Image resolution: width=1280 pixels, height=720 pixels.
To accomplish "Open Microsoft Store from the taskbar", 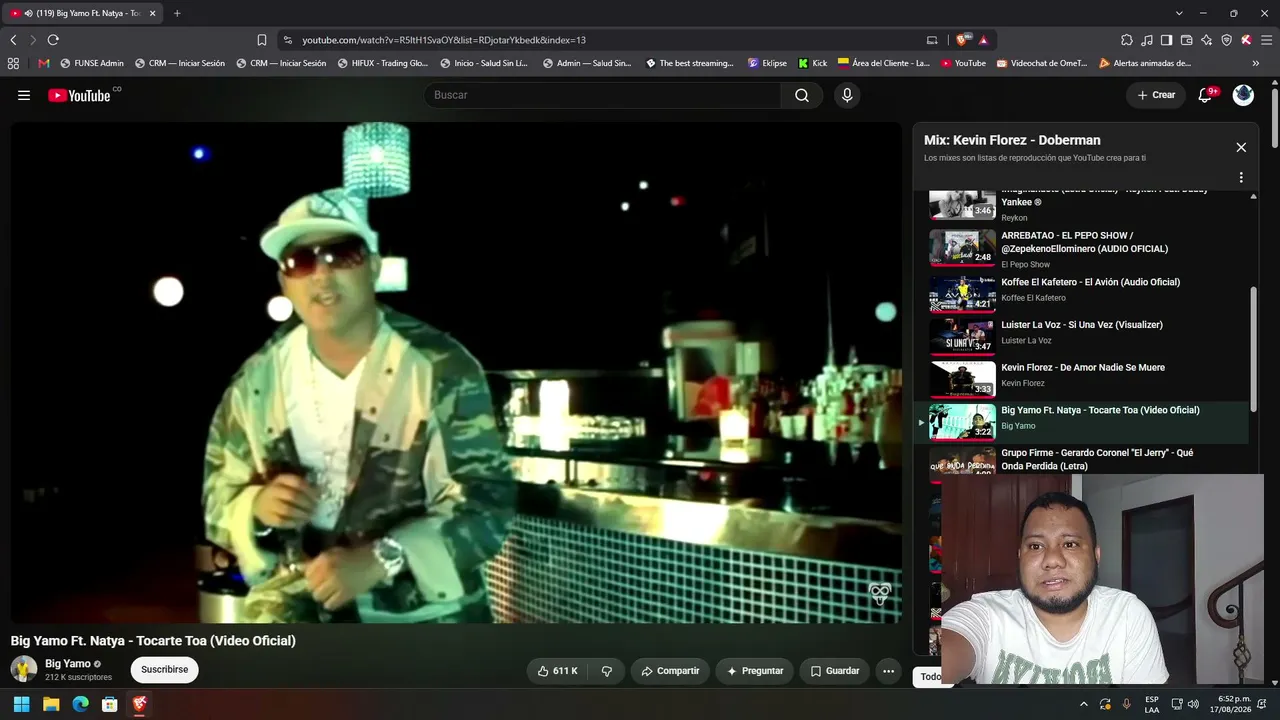I will coord(110,704).
